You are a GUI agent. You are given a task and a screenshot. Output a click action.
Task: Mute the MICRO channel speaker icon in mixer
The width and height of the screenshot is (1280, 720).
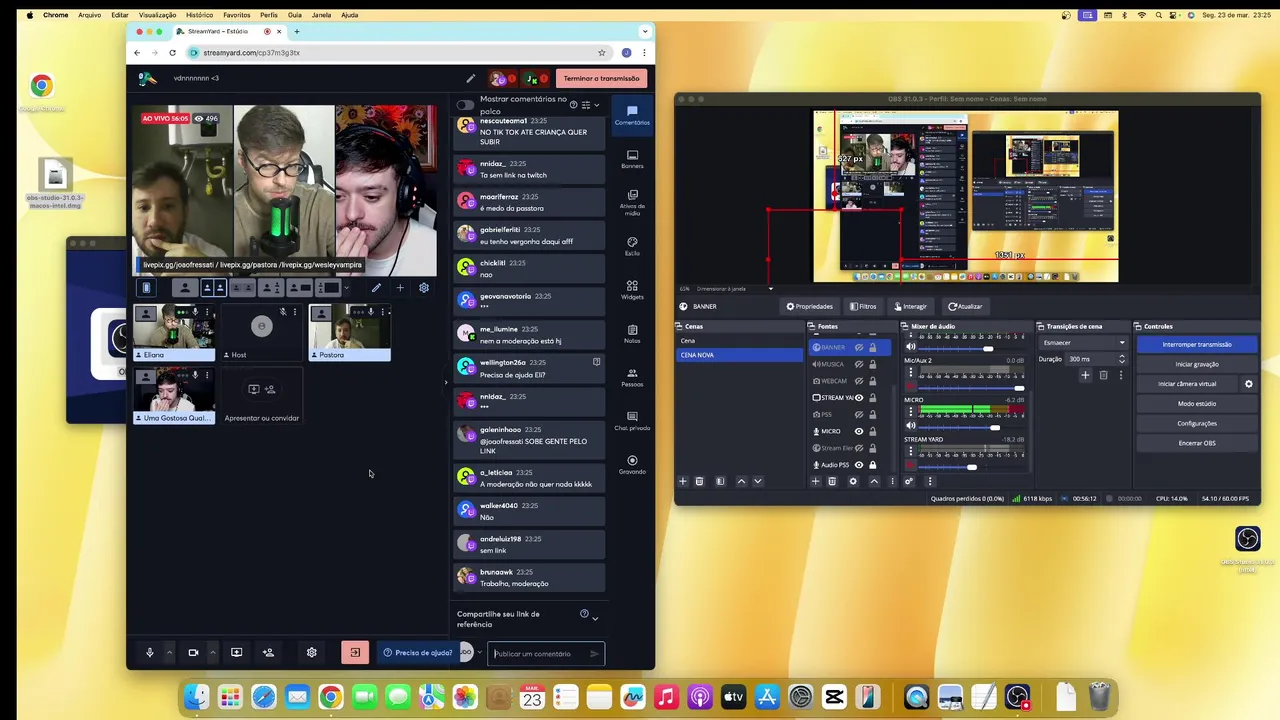(x=910, y=427)
